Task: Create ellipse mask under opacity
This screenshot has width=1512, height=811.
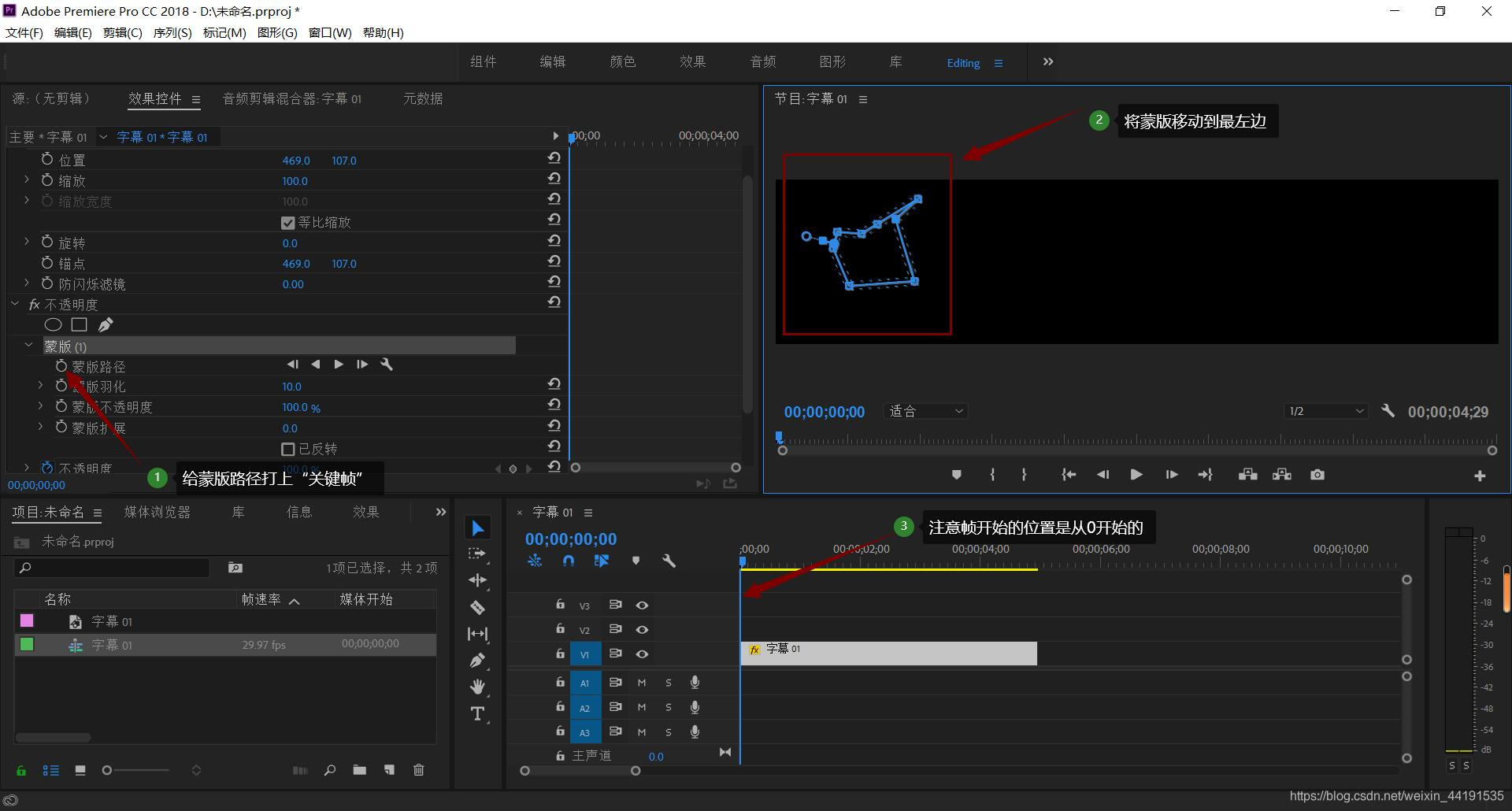Action: (53, 324)
